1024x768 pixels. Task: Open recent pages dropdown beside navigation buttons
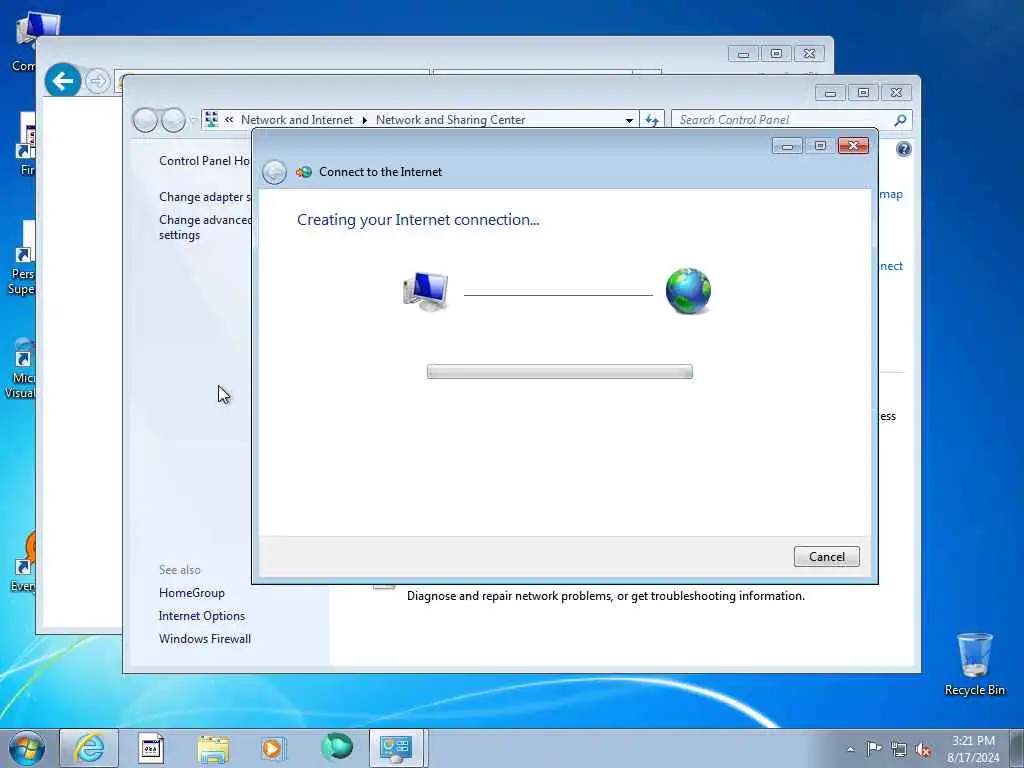(193, 120)
